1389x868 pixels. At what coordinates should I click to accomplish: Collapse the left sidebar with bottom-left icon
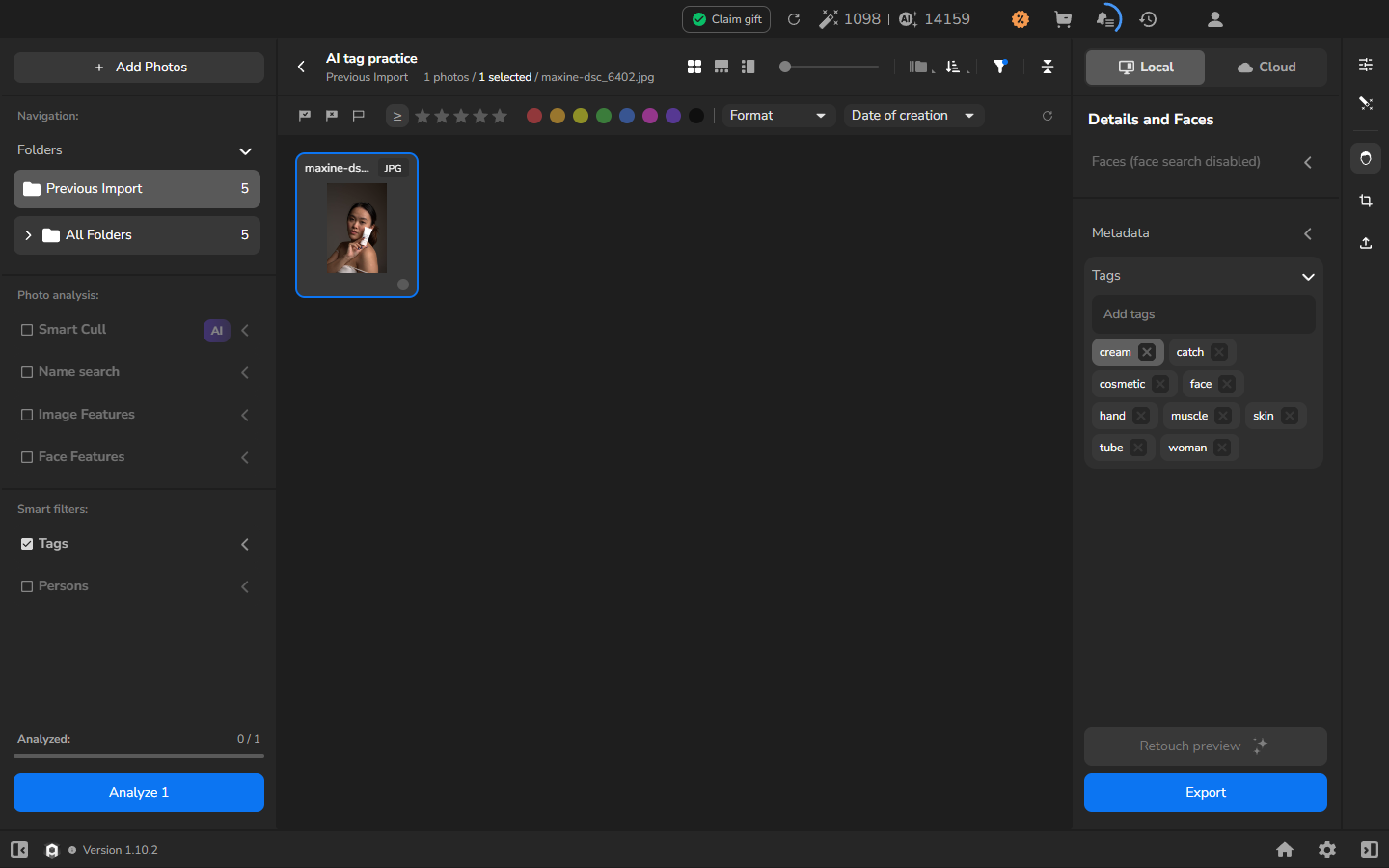tap(19, 850)
